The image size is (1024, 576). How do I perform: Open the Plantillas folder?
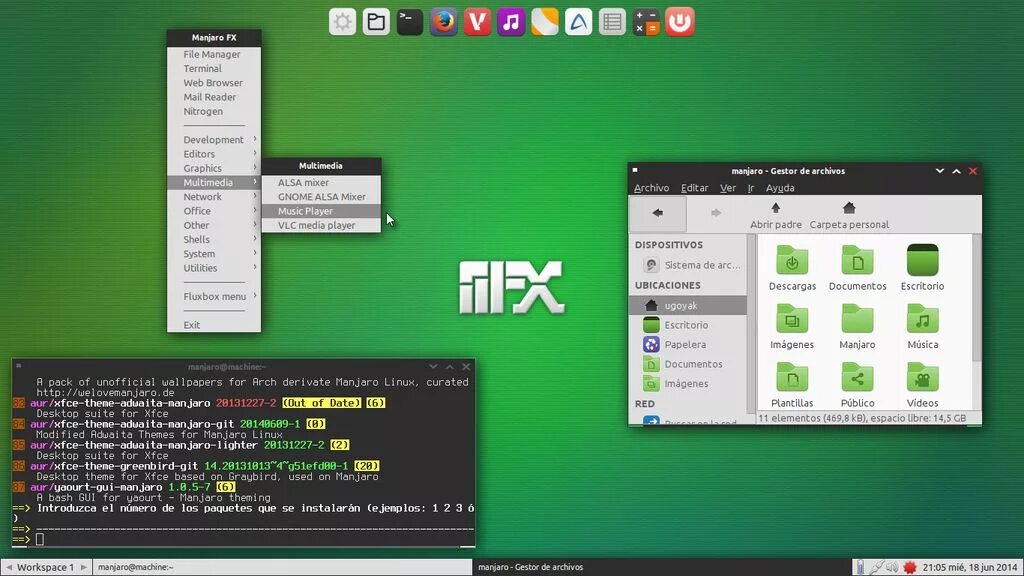(792, 385)
